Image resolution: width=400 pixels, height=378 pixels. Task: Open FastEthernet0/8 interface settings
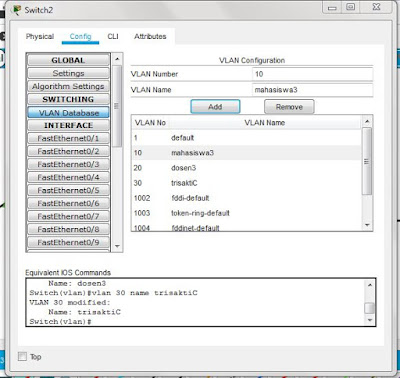[x=68, y=229]
